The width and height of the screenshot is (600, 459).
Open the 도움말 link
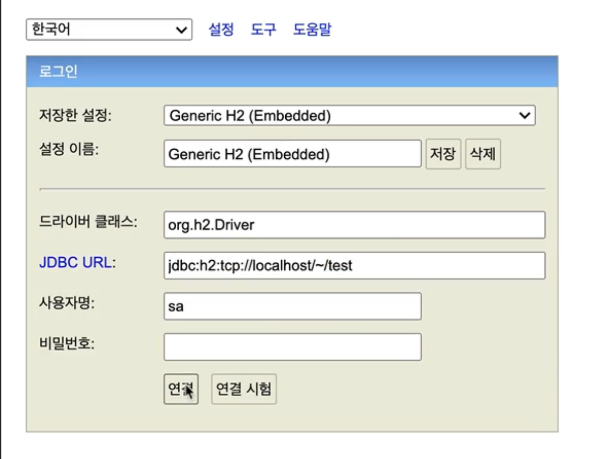tap(312, 29)
